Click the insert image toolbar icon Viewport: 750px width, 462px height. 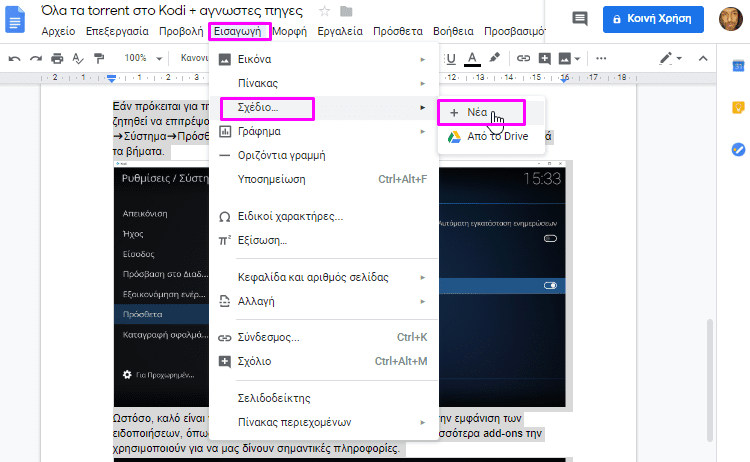pos(565,58)
